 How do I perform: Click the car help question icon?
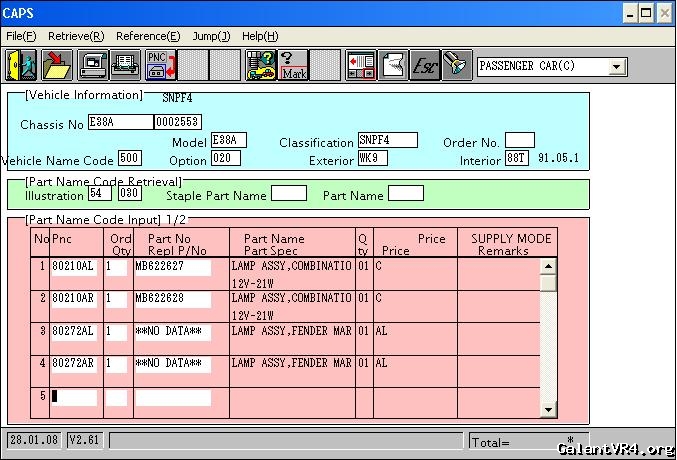259,65
